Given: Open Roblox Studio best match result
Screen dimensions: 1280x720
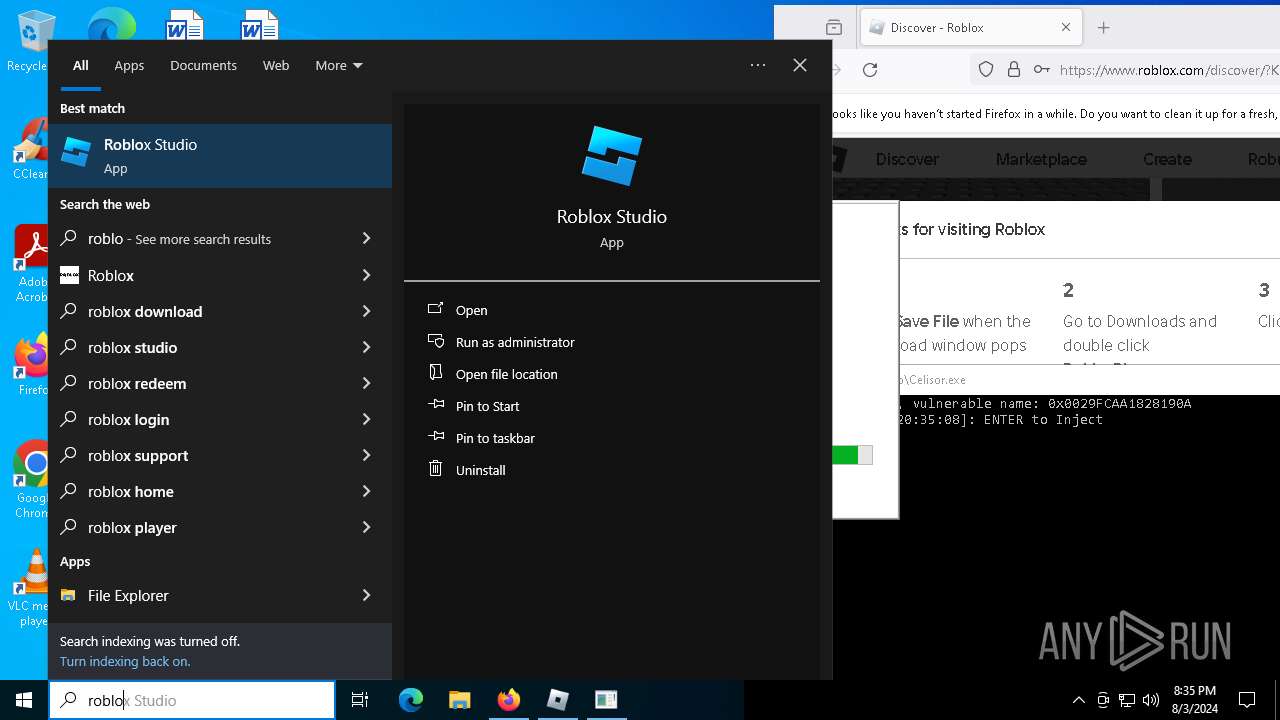Looking at the screenshot, I should tap(220, 155).
